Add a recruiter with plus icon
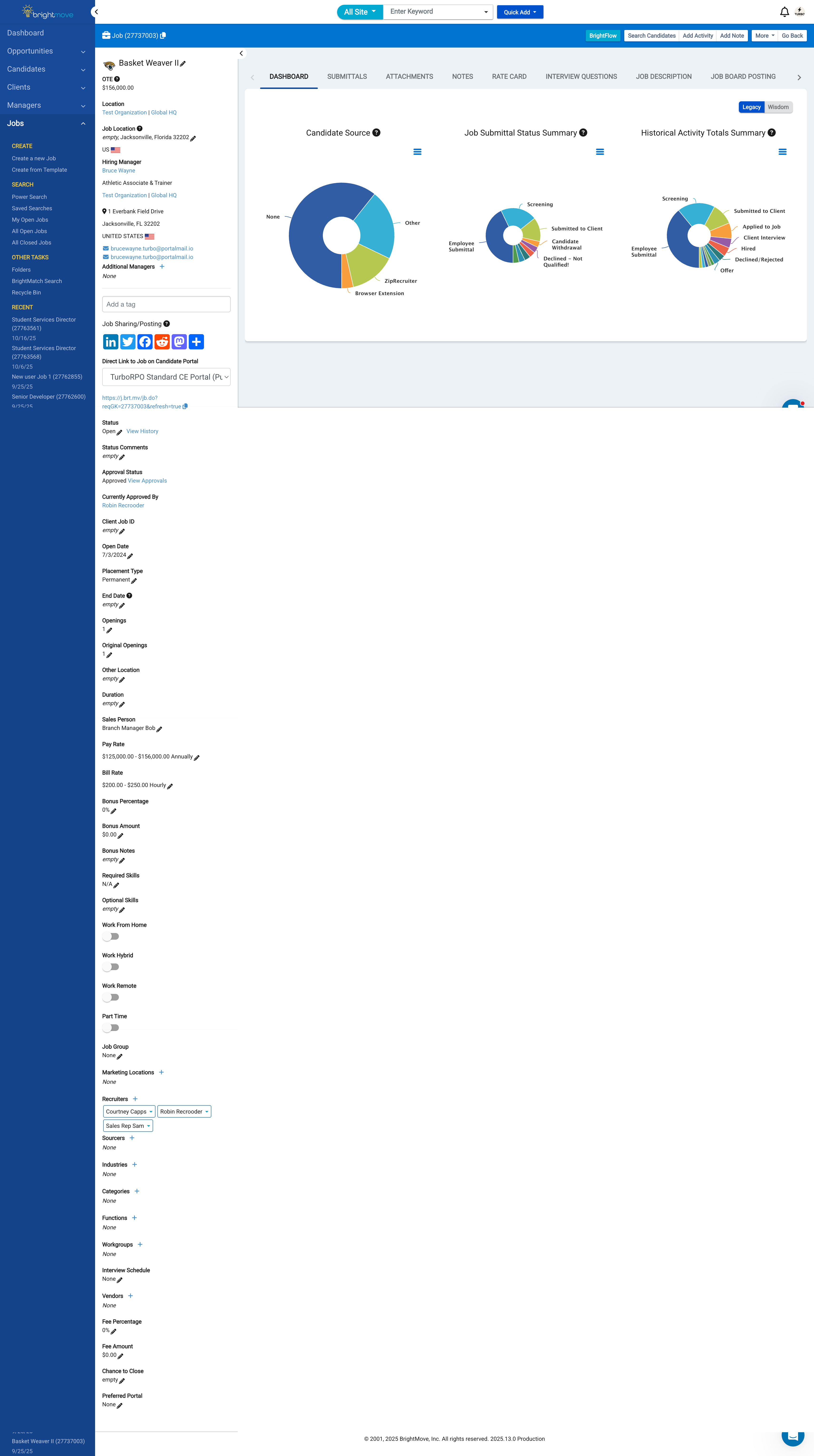 (135, 1099)
